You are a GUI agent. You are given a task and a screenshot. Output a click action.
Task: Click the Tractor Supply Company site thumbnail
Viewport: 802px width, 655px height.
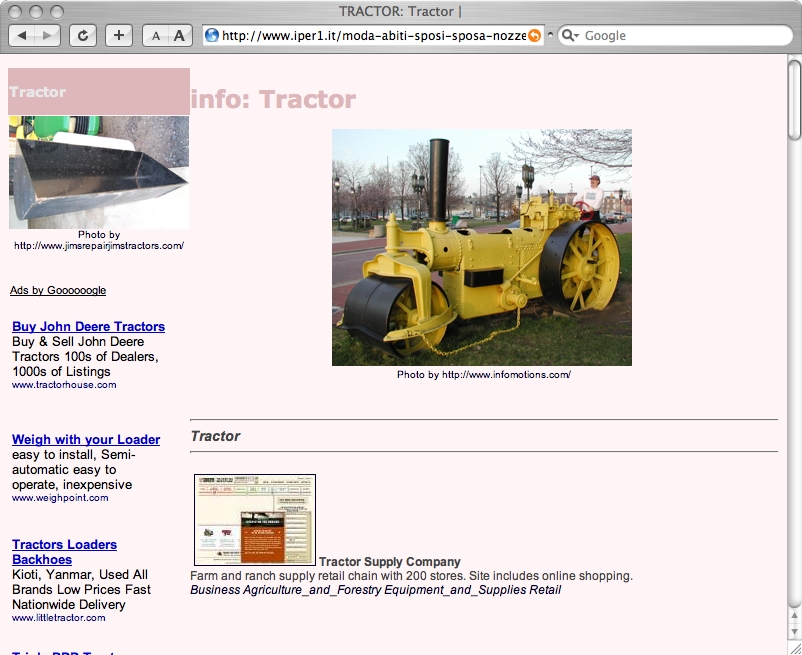[255, 520]
